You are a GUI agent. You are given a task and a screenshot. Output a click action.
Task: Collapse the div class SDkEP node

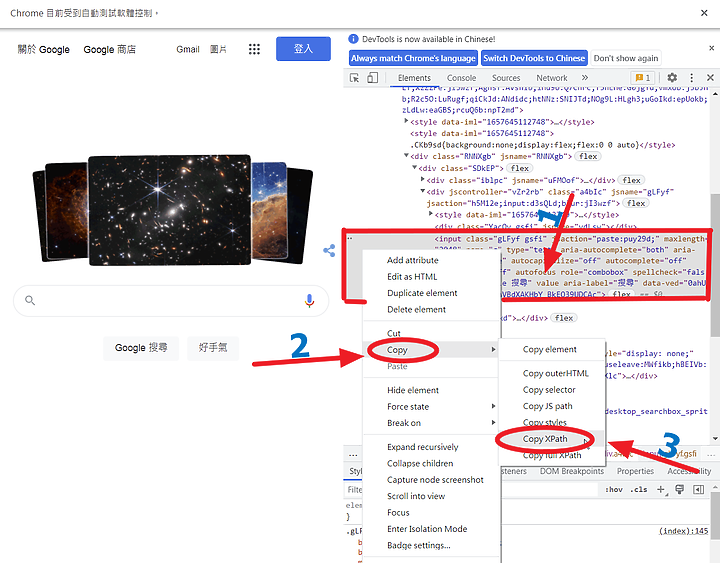click(414, 168)
